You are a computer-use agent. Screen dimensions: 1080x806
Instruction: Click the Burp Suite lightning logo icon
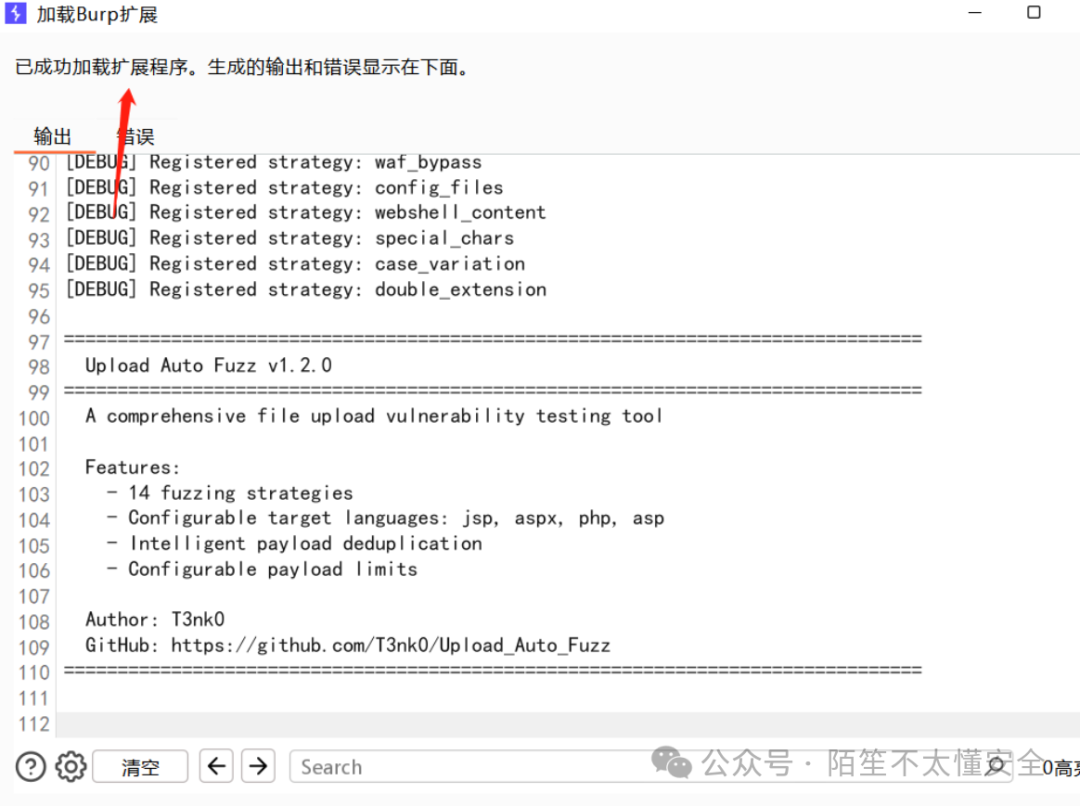[x=16, y=14]
